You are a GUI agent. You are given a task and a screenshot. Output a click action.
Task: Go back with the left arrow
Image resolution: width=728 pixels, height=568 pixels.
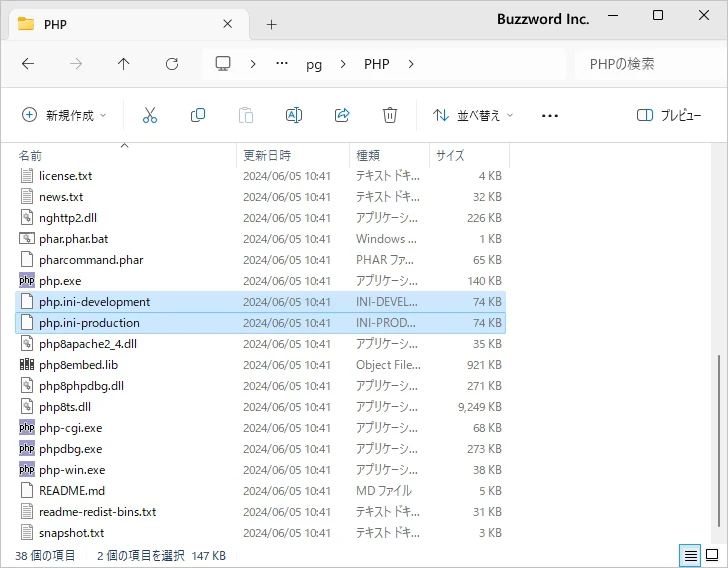point(28,64)
